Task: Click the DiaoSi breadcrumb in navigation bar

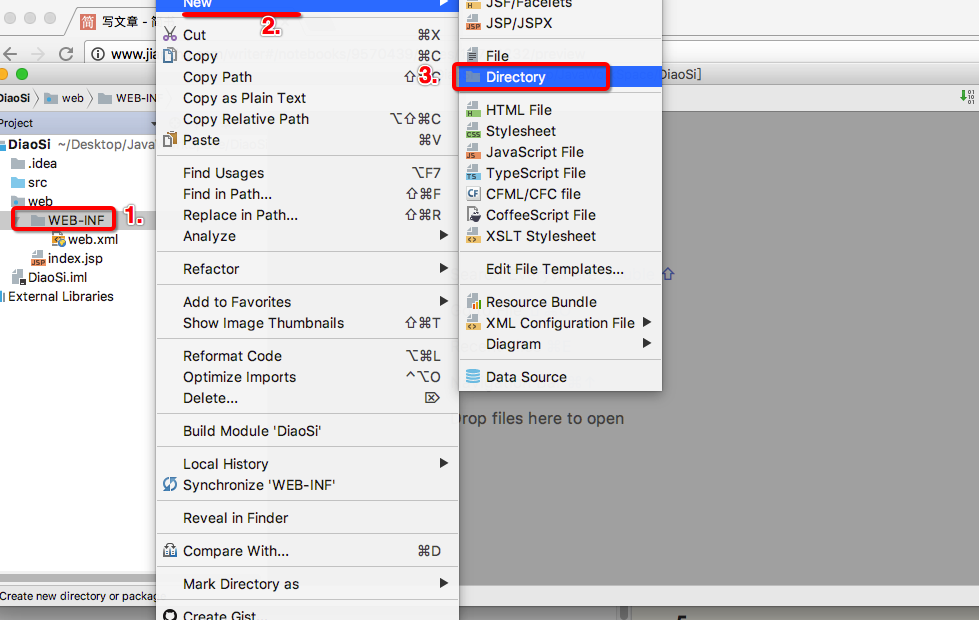Action: pos(15,98)
